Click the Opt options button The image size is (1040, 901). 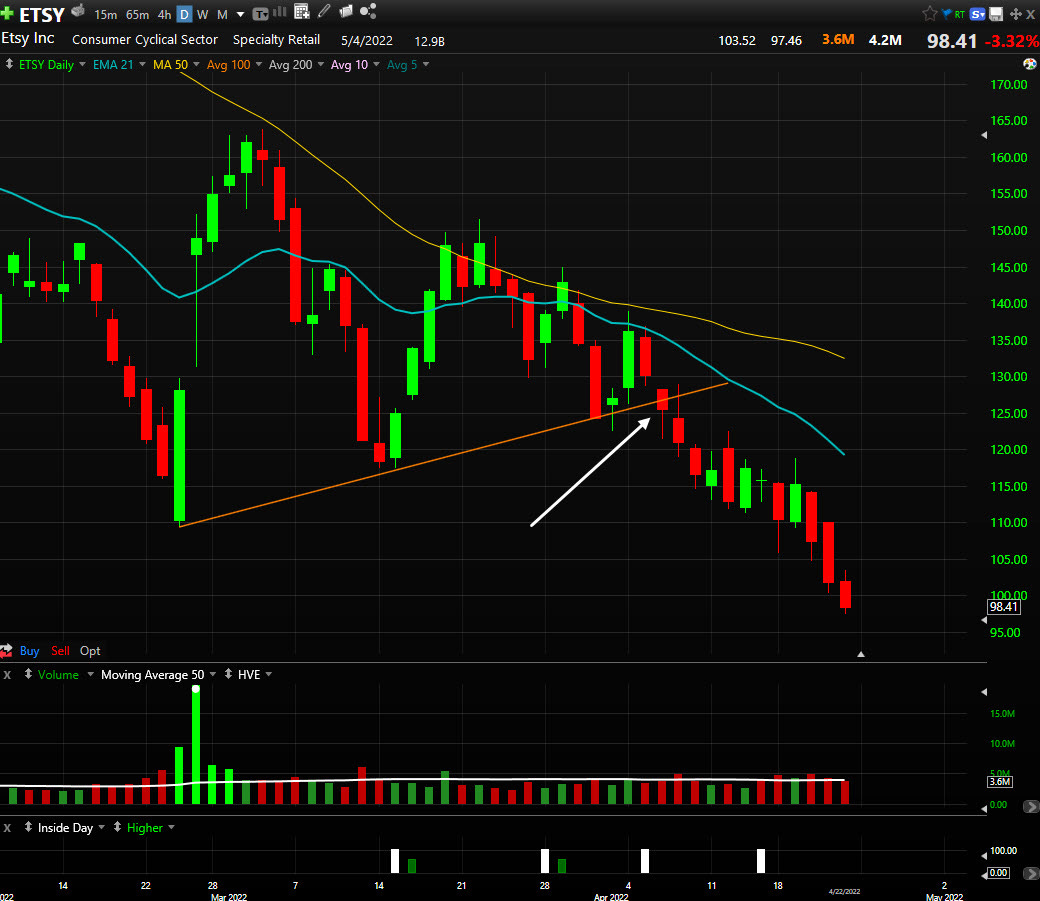click(90, 651)
